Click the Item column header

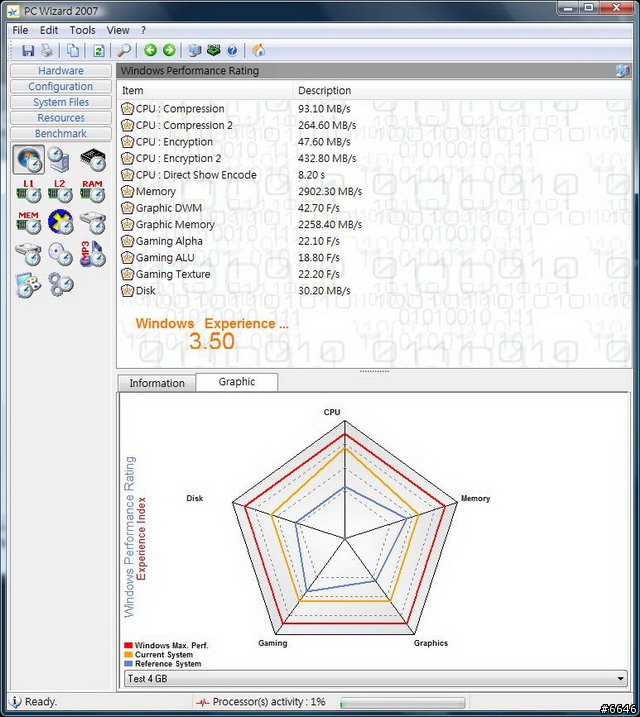pyautogui.click(x=205, y=91)
